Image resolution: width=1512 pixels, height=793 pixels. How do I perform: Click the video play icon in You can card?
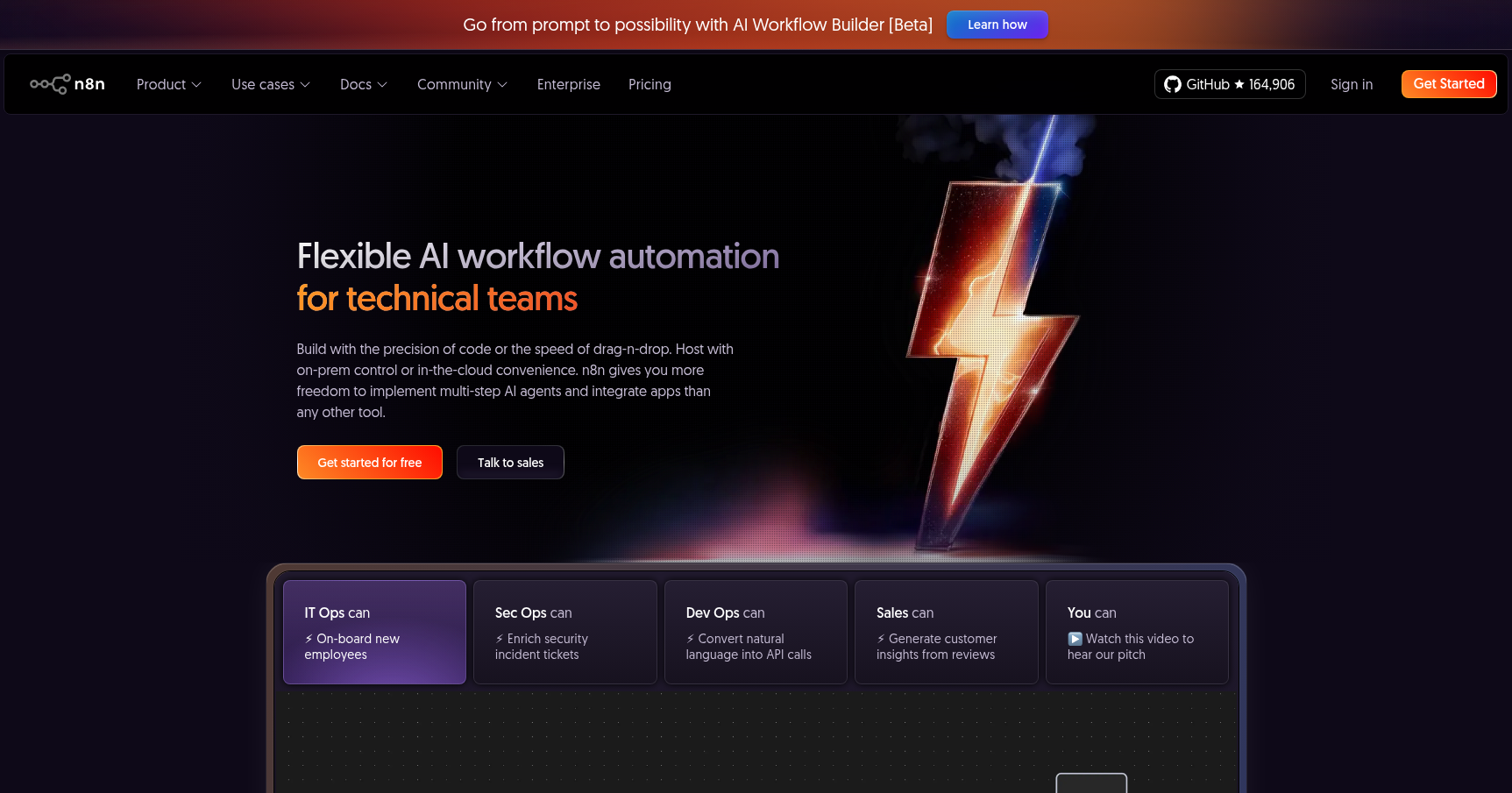pyautogui.click(x=1075, y=639)
